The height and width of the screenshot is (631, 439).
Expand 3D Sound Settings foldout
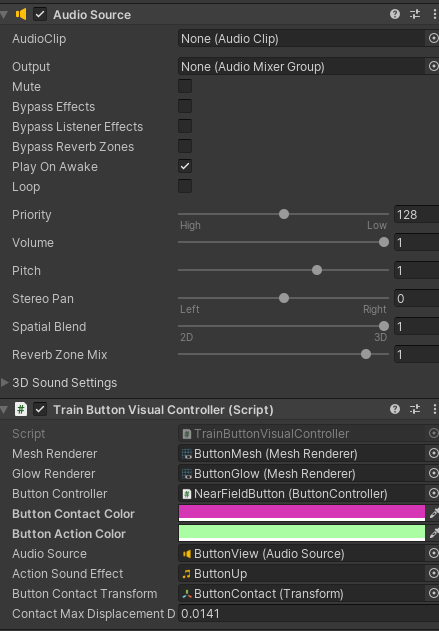point(5,383)
